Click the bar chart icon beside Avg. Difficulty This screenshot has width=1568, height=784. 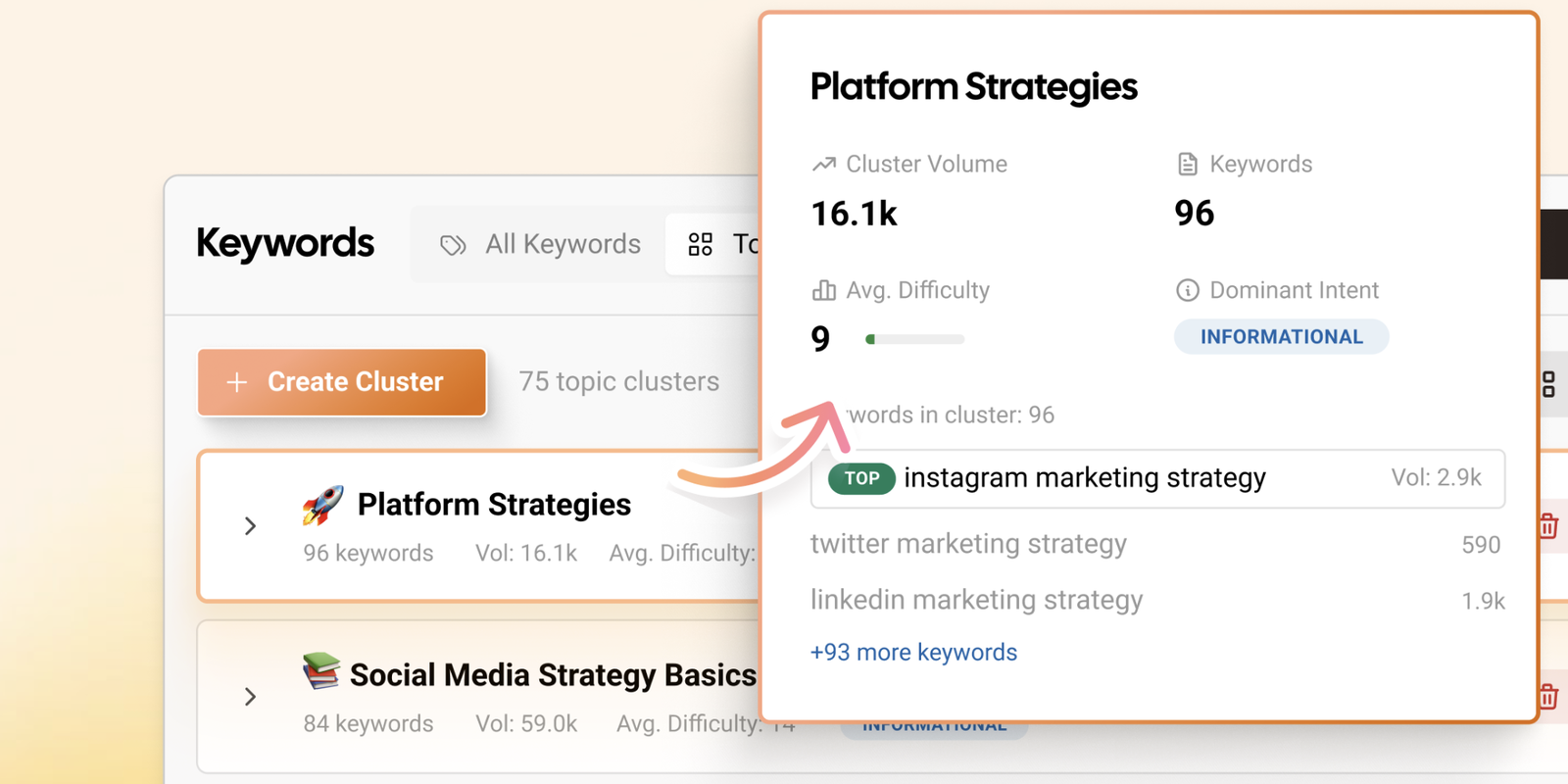tap(822, 289)
